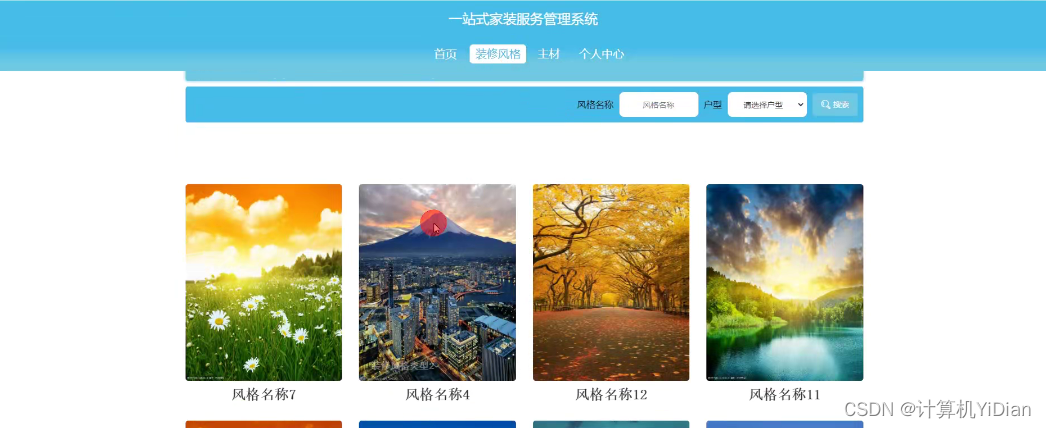1046x428 pixels.
Task: Open the partially visible blue thumbnail below 风格名称4
Action: (x=438, y=425)
